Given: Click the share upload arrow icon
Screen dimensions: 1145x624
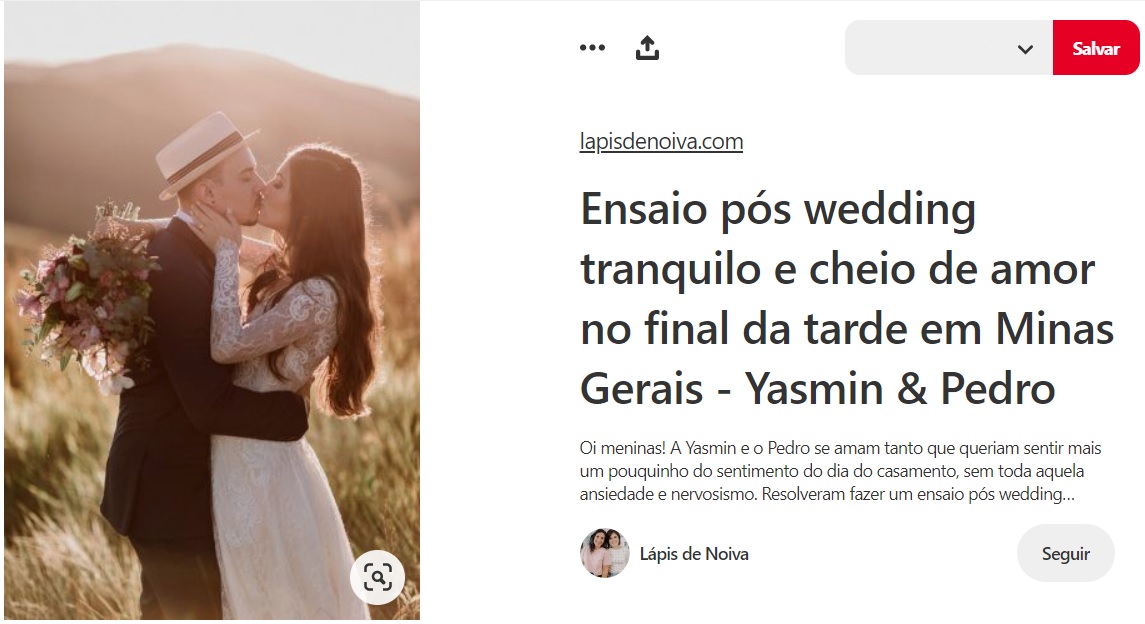Looking at the screenshot, I should pos(647,47).
